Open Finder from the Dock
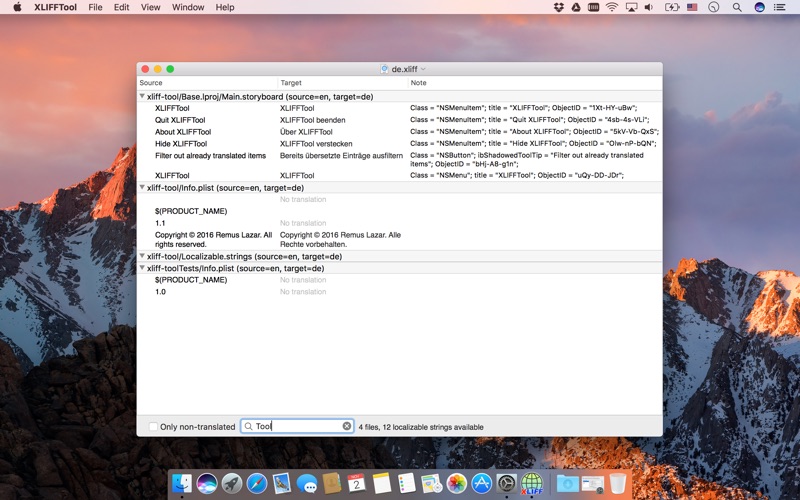This screenshot has width=800, height=500. pyautogui.click(x=182, y=483)
